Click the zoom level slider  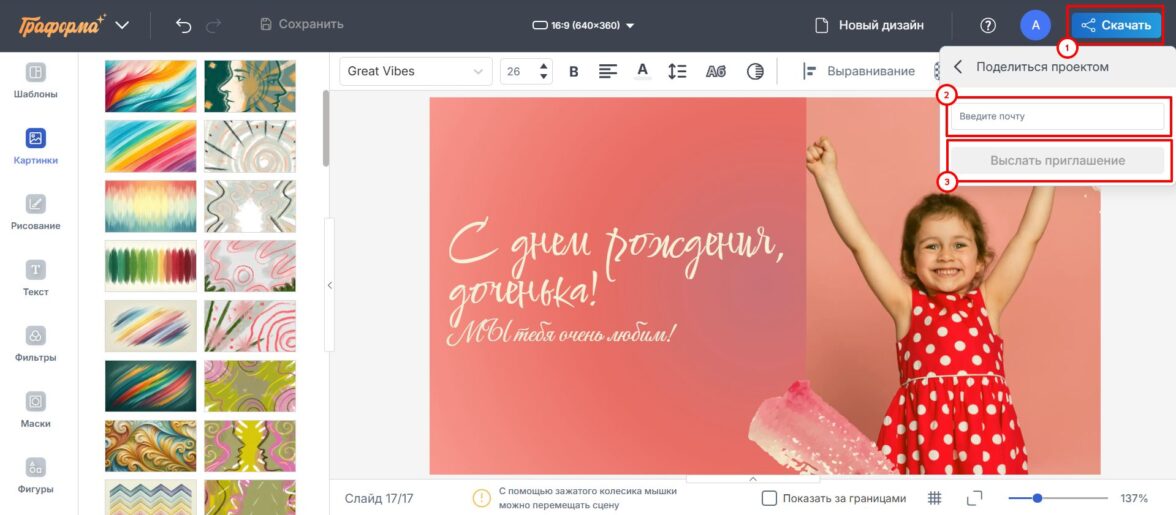1057,498
